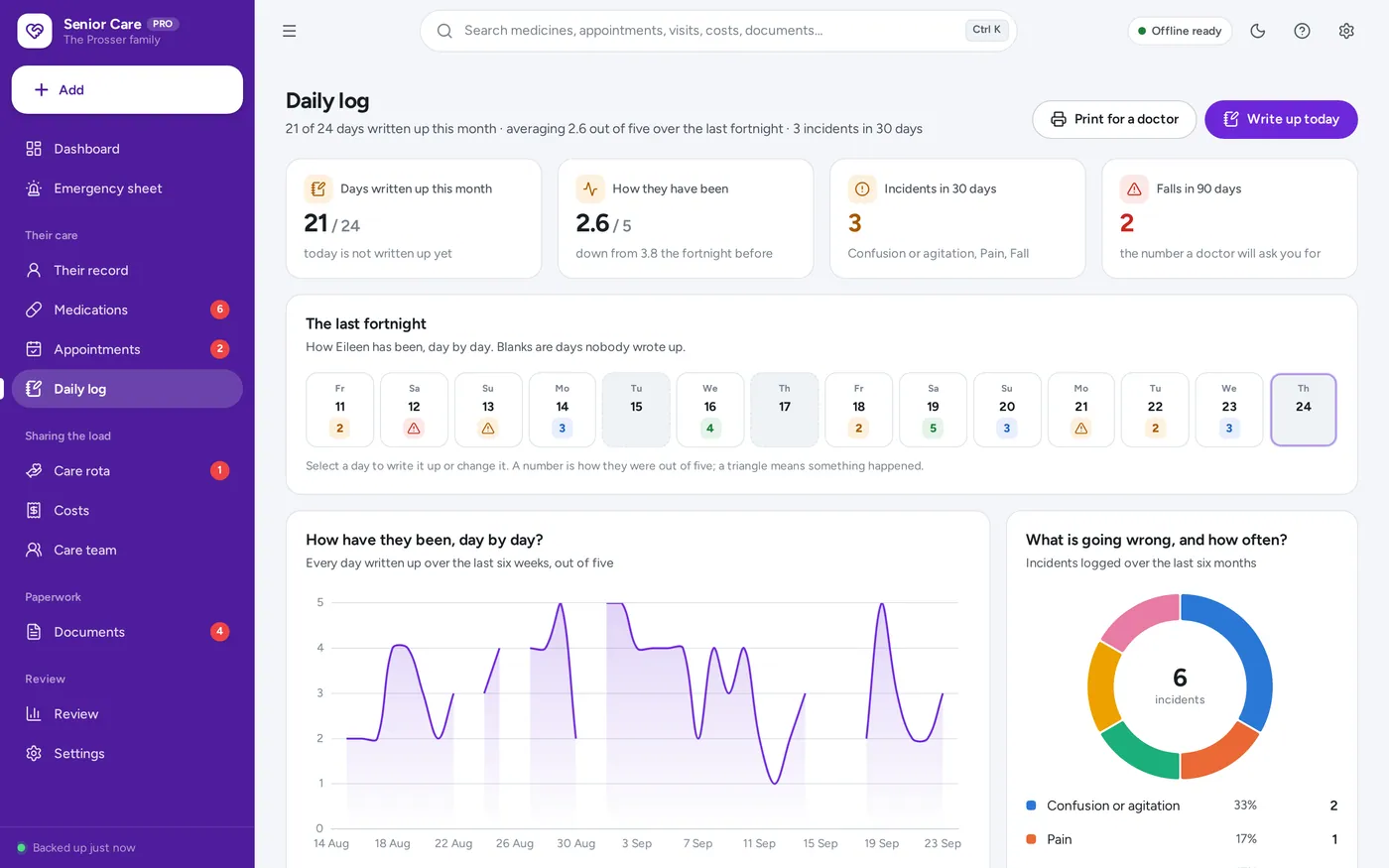Click the PRO badge beside Senior Care
Screen dimensions: 1389x868
point(163,24)
